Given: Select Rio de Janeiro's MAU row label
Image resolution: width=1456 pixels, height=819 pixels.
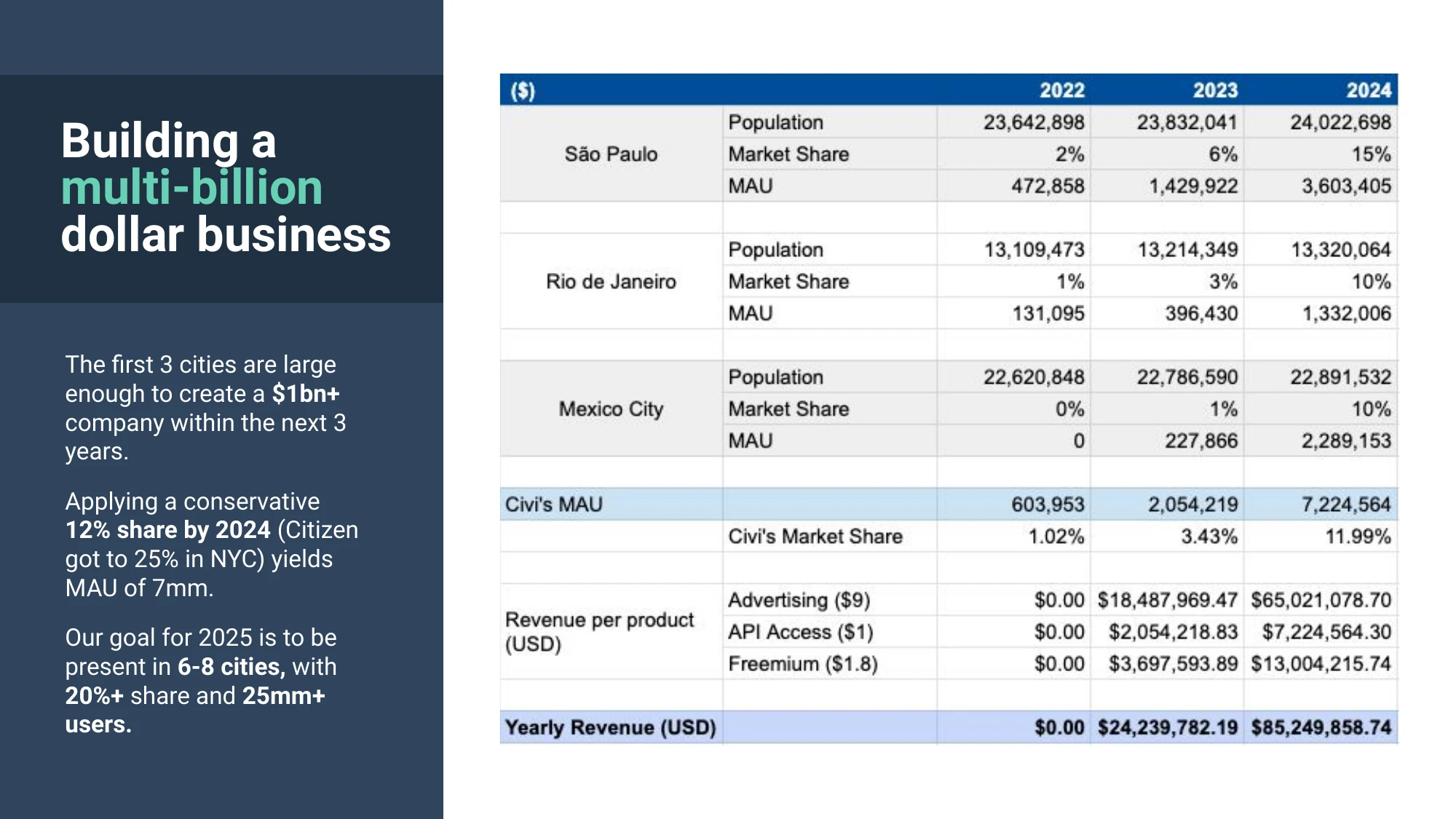Looking at the screenshot, I should (x=750, y=314).
